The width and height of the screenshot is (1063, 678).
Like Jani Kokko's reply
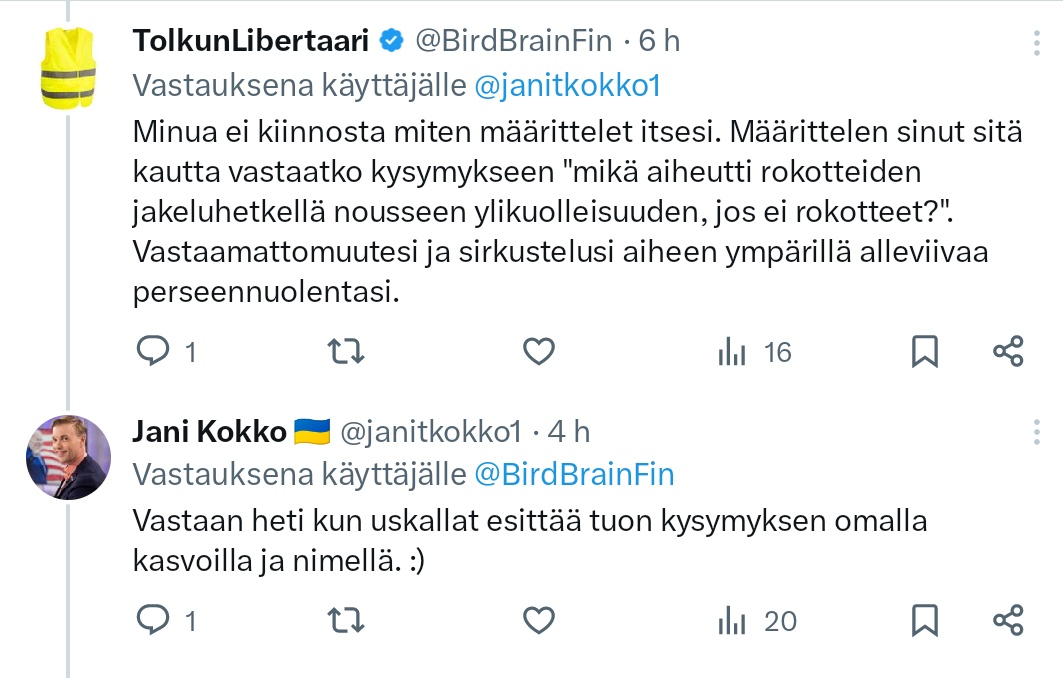tap(539, 620)
